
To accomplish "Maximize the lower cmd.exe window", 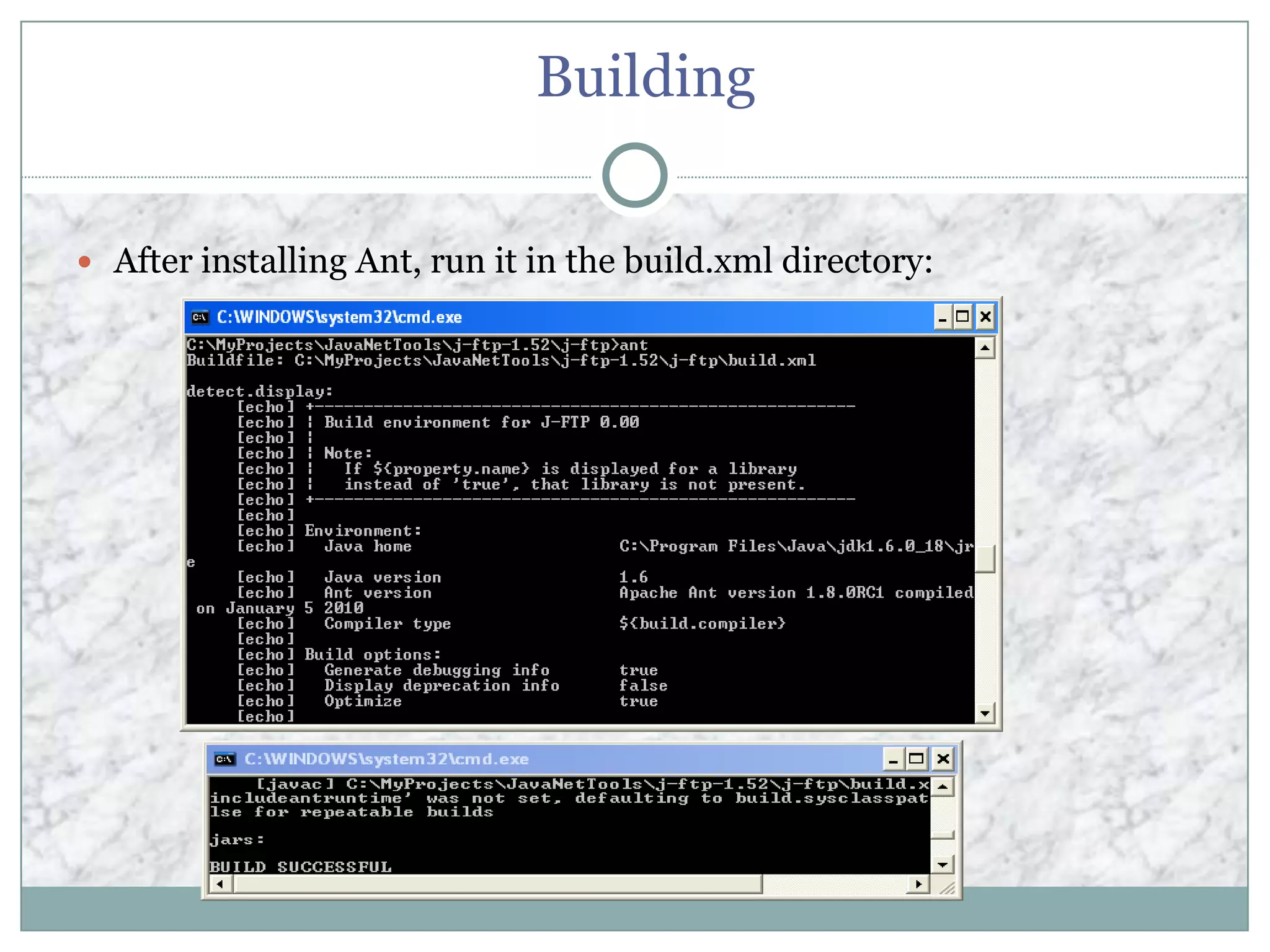I will 916,759.
